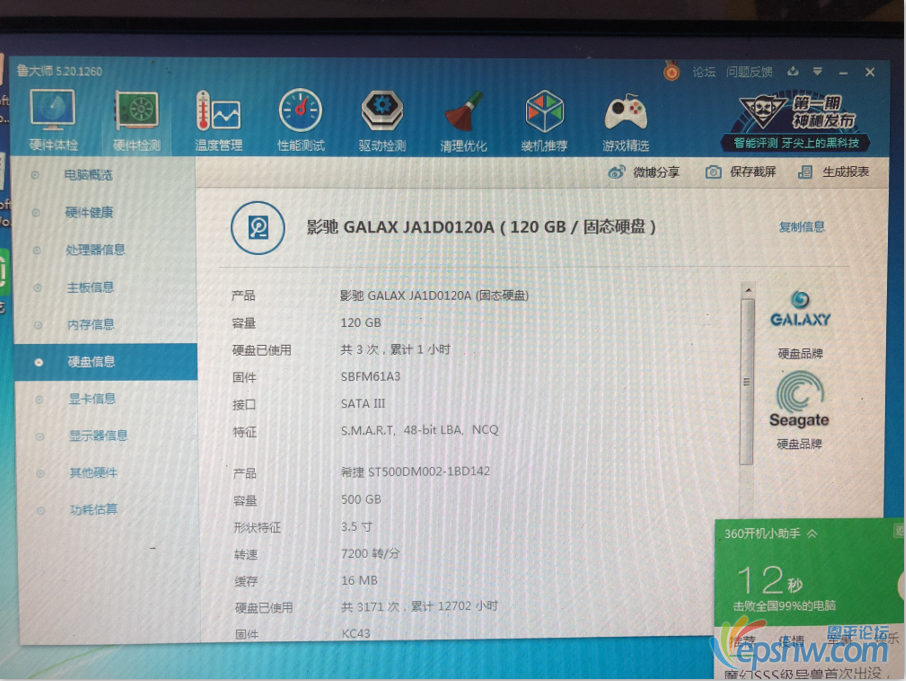
Task: Click the skin changer icon in title bar
Action: point(793,71)
